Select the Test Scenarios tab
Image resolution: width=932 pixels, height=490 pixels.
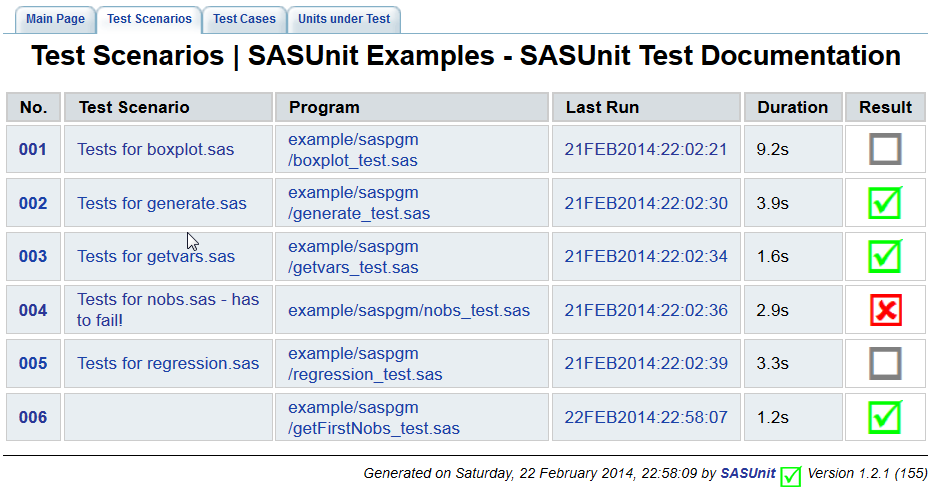149,19
